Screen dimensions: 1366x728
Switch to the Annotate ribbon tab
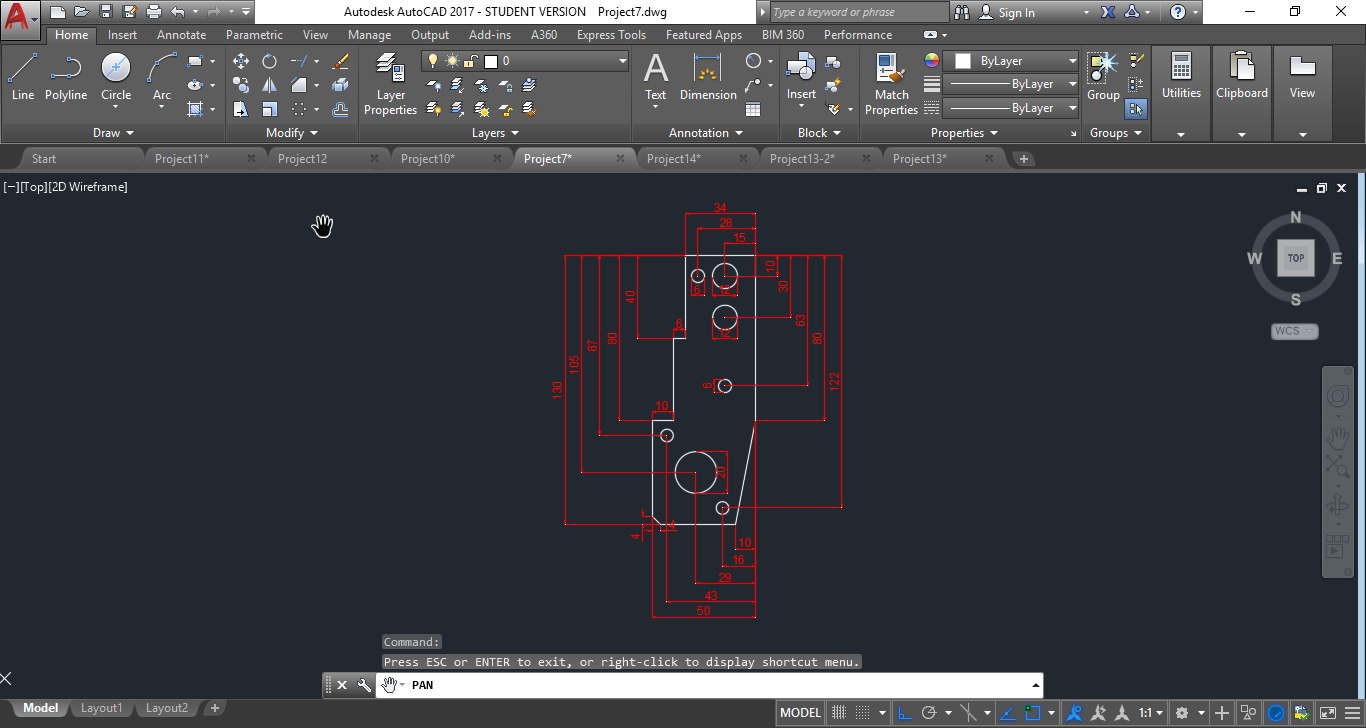pyautogui.click(x=181, y=34)
